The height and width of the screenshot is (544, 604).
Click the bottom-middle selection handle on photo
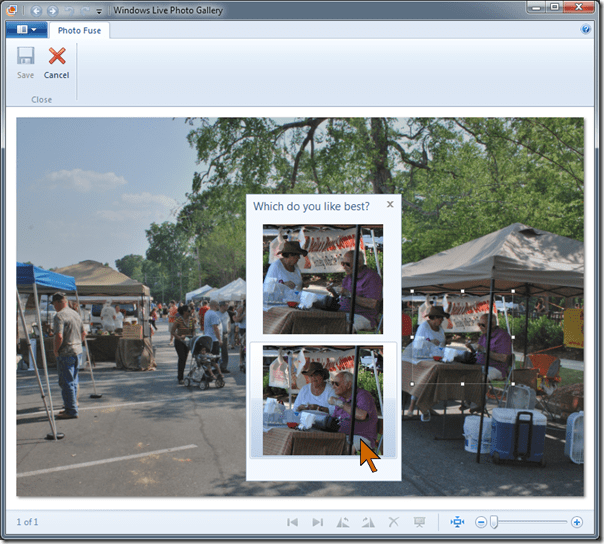pyautogui.click(x=462, y=384)
